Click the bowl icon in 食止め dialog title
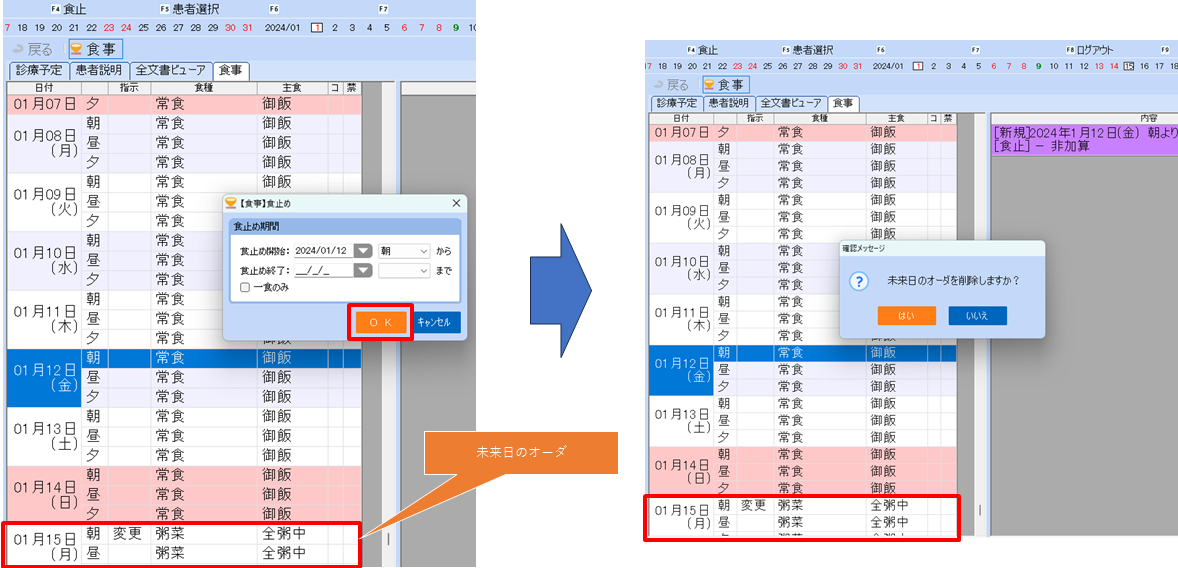The width and height of the screenshot is (1178, 568). point(231,204)
